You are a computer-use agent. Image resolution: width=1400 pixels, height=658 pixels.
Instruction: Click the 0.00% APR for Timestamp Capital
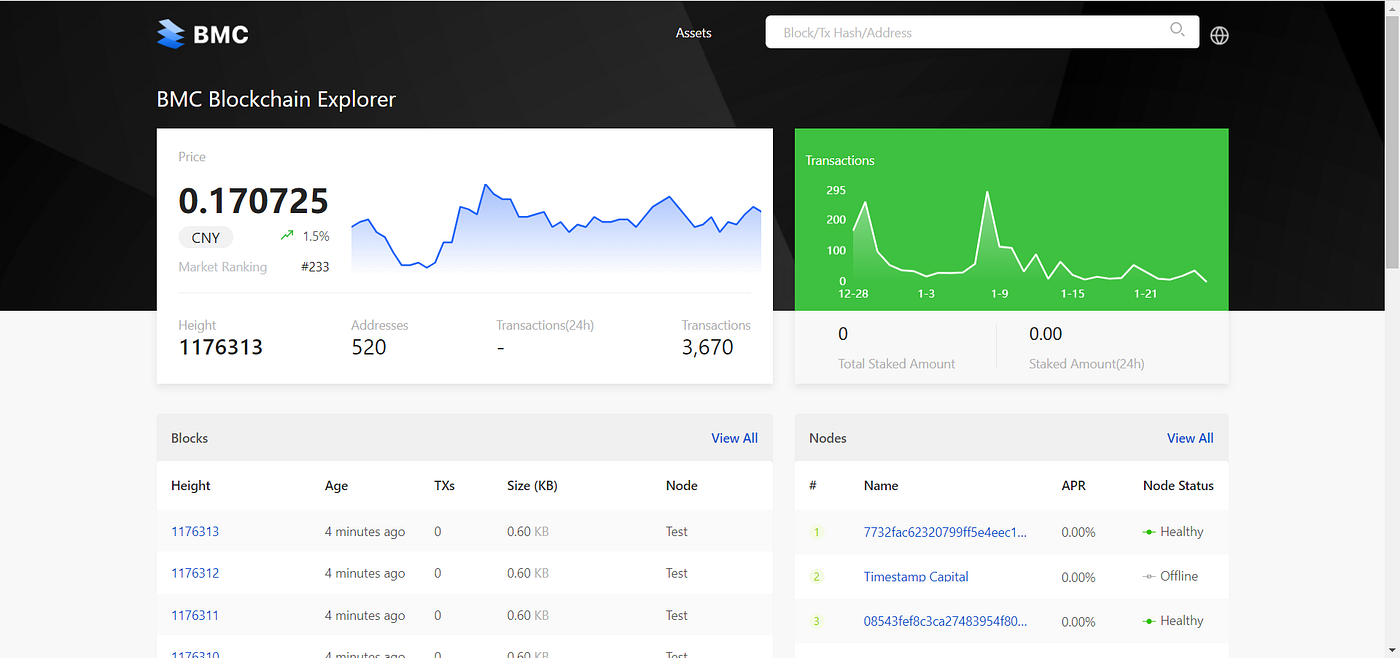pyautogui.click(x=1078, y=577)
